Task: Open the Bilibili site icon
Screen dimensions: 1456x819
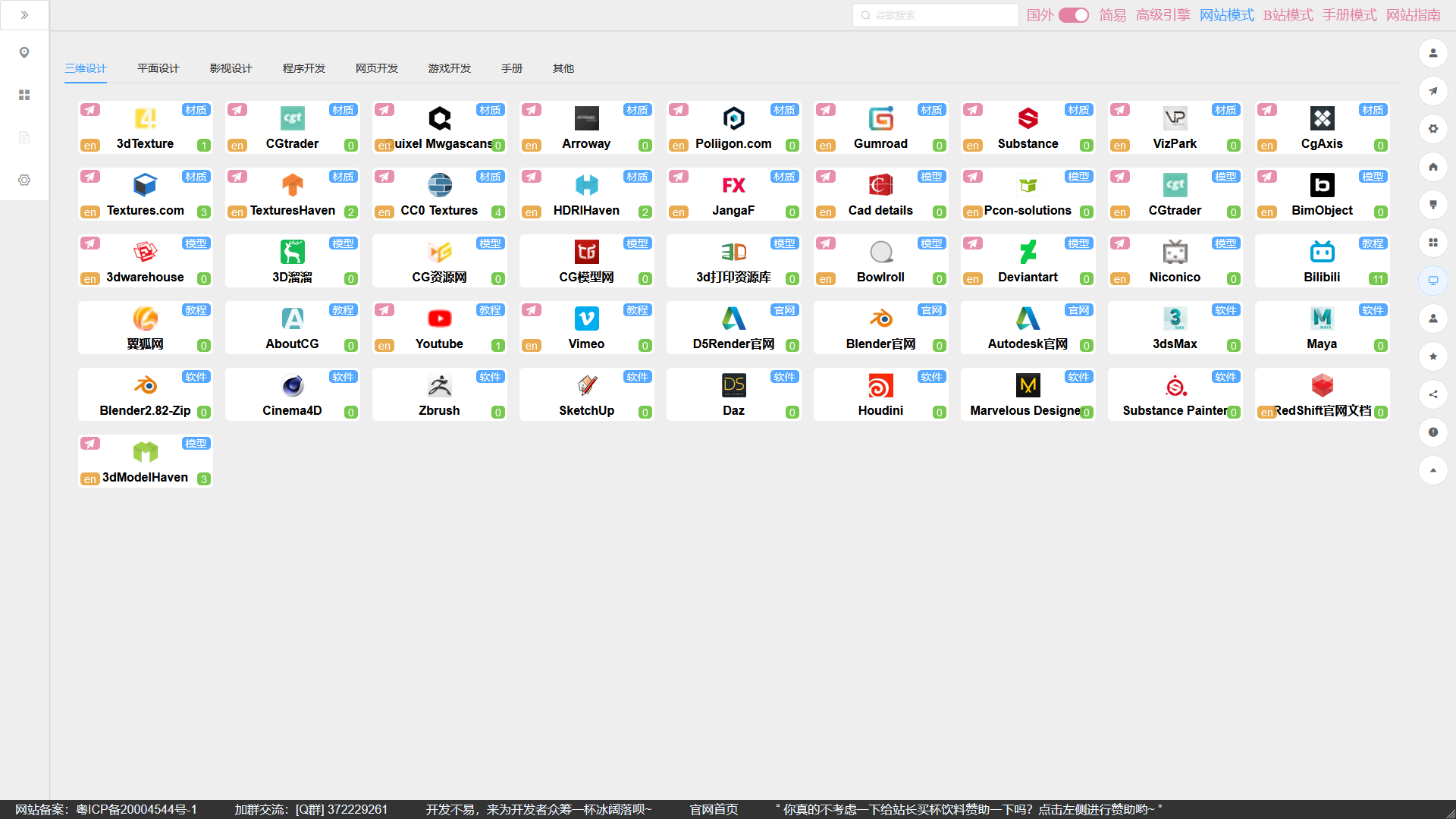Action: [1322, 252]
